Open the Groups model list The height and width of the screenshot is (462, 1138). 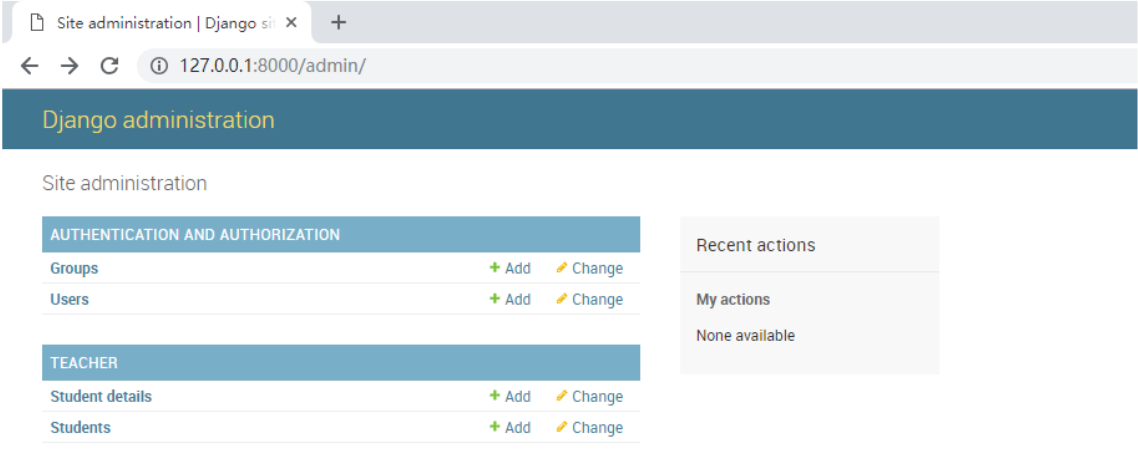coord(74,268)
